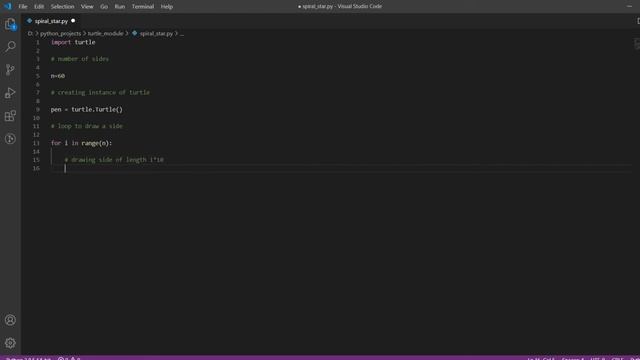Viewport: 640px width, 360px height.
Task: Click the '# drawing side of length i*10' comment
Action: tap(114, 160)
